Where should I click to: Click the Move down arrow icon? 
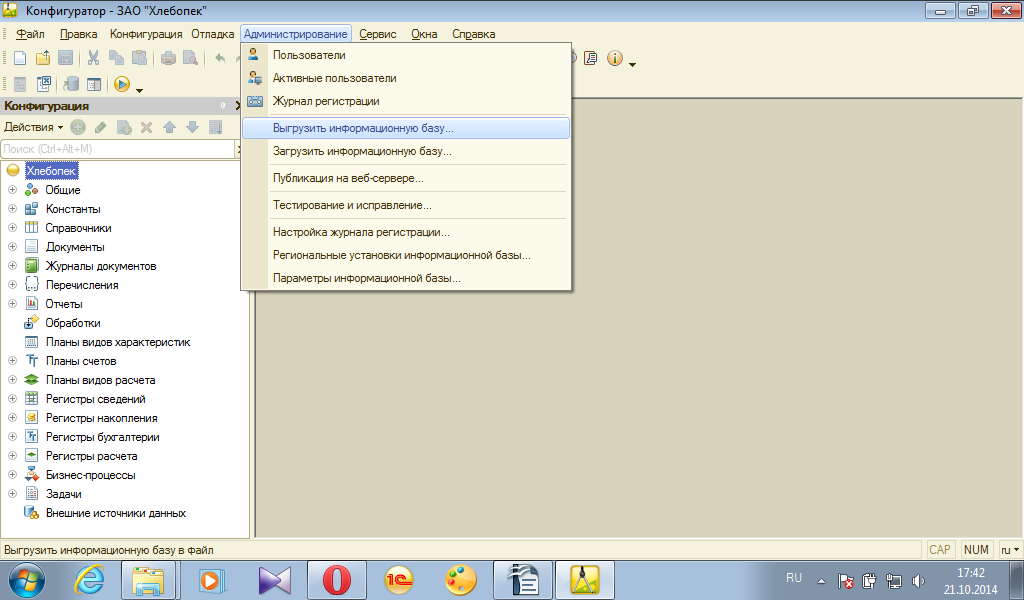point(192,127)
